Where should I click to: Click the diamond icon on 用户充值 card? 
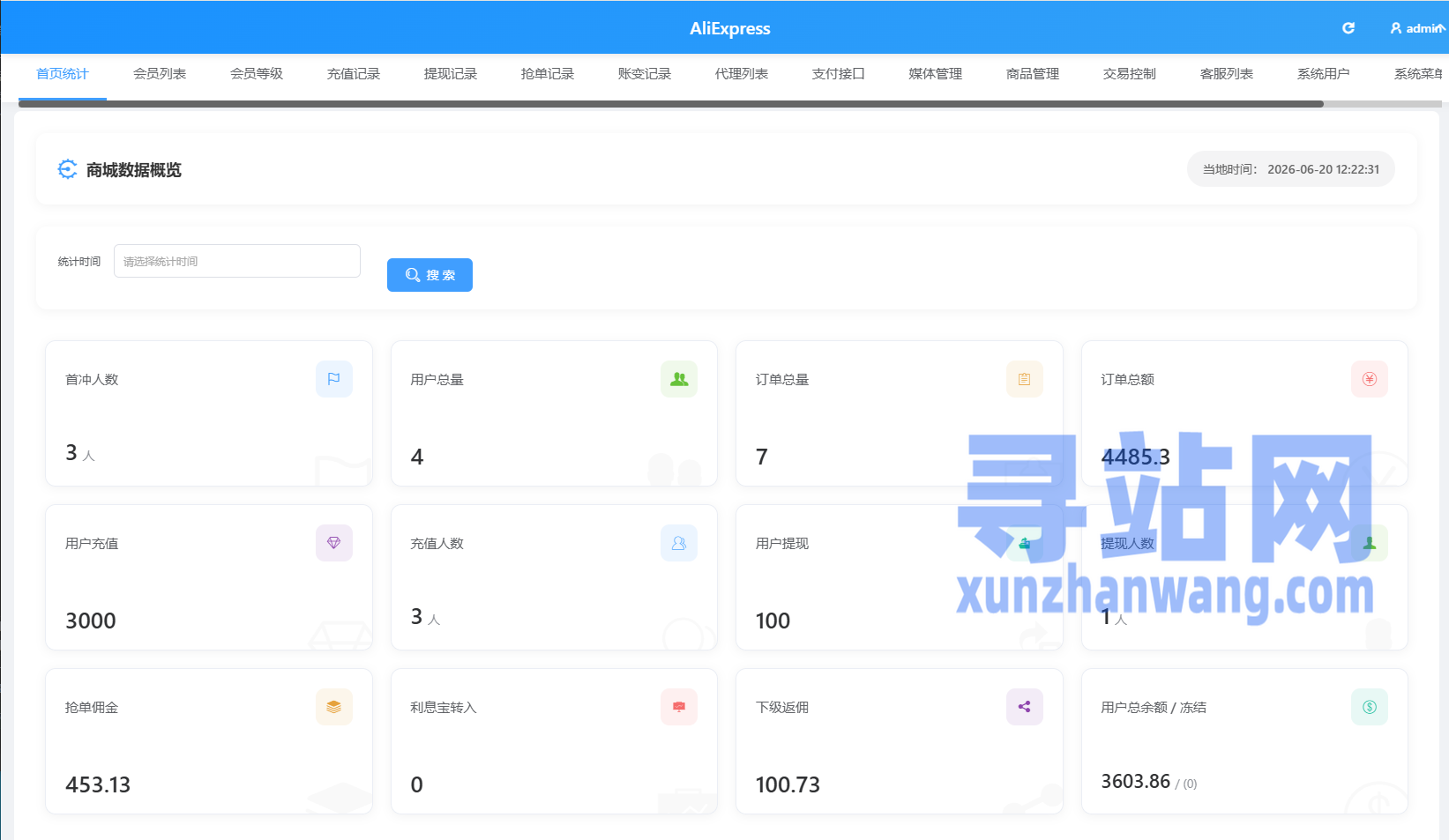[334, 543]
